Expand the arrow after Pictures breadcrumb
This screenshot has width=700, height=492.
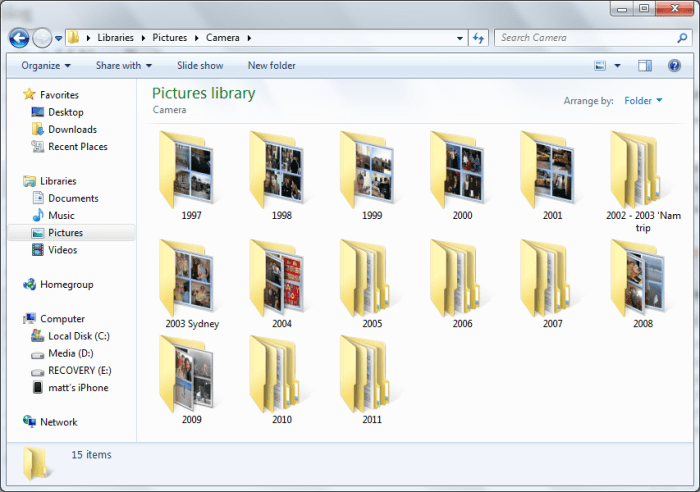[x=196, y=38]
